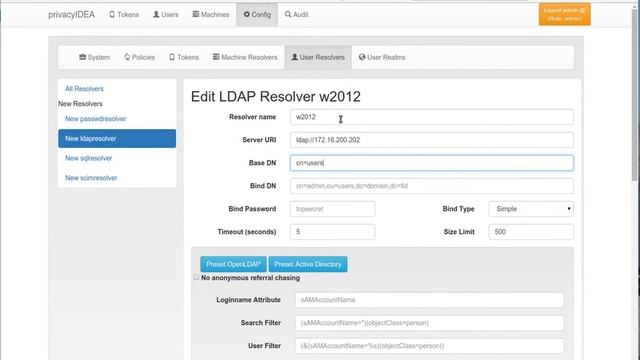This screenshot has height=360, width=640.
Task: Go to Machines in top navbar
Action: (x=211, y=15)
